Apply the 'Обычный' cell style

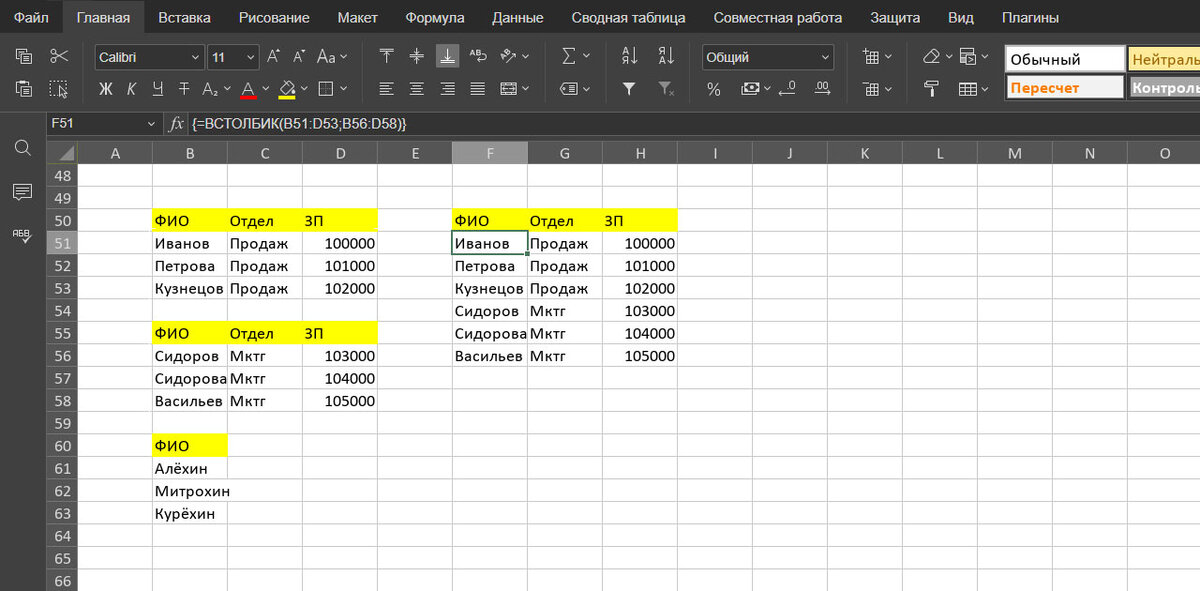click(x=1065, y=59)
